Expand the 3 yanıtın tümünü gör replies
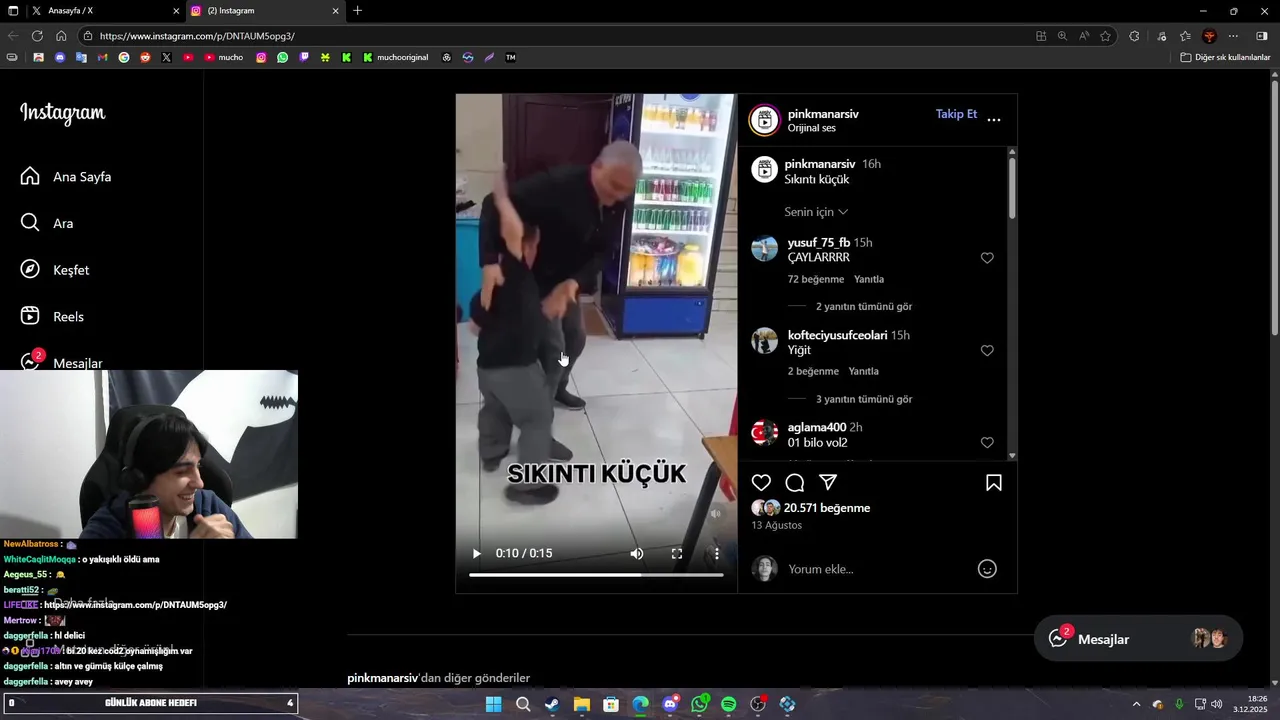This screenshot has width=1280, height=720. click(x=863, y=399)
